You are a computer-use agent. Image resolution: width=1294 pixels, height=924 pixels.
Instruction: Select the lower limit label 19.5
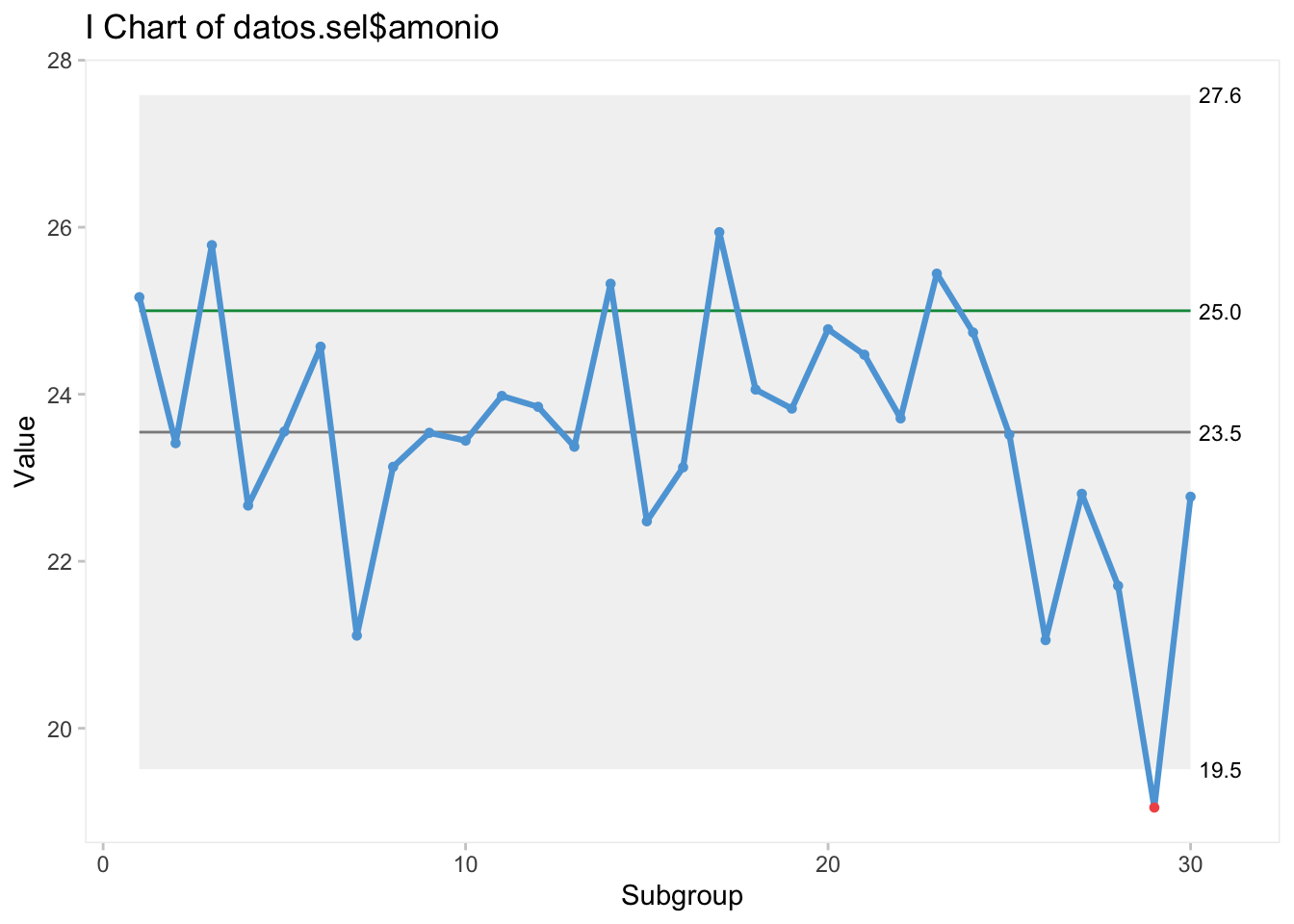pos(1219,770)
